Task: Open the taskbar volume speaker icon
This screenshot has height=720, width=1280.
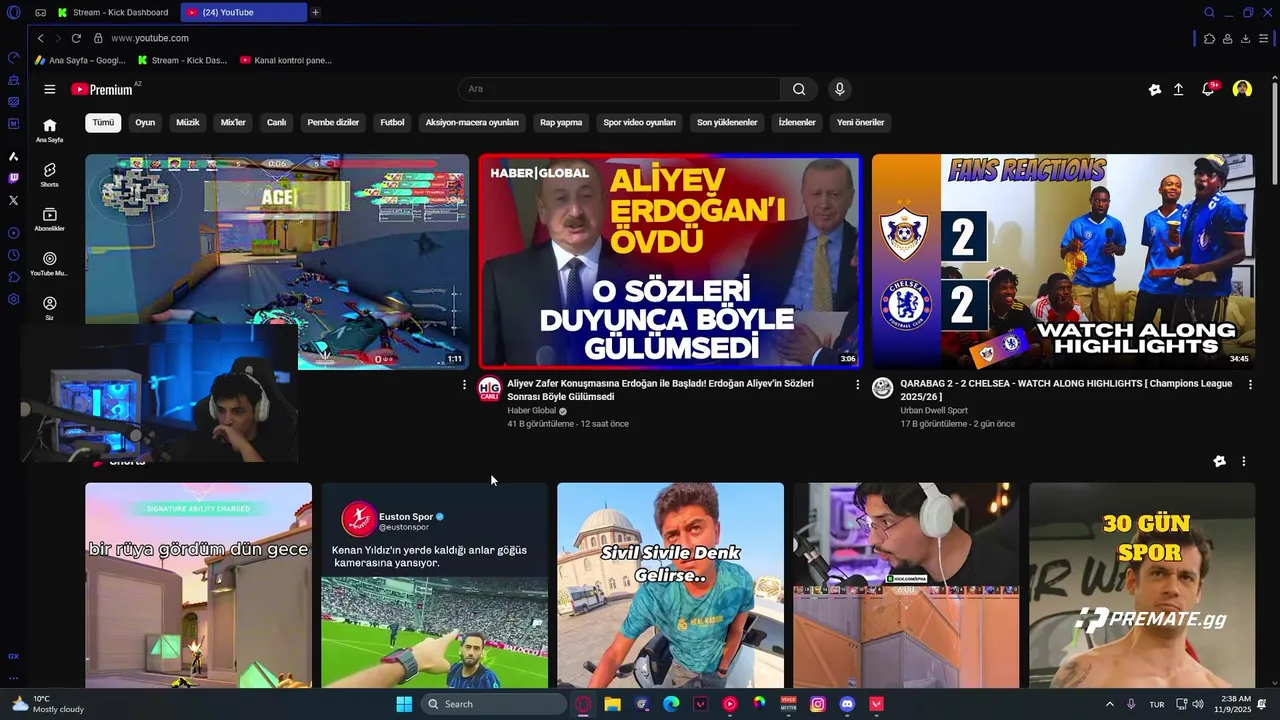Action: pos(1198,704)
